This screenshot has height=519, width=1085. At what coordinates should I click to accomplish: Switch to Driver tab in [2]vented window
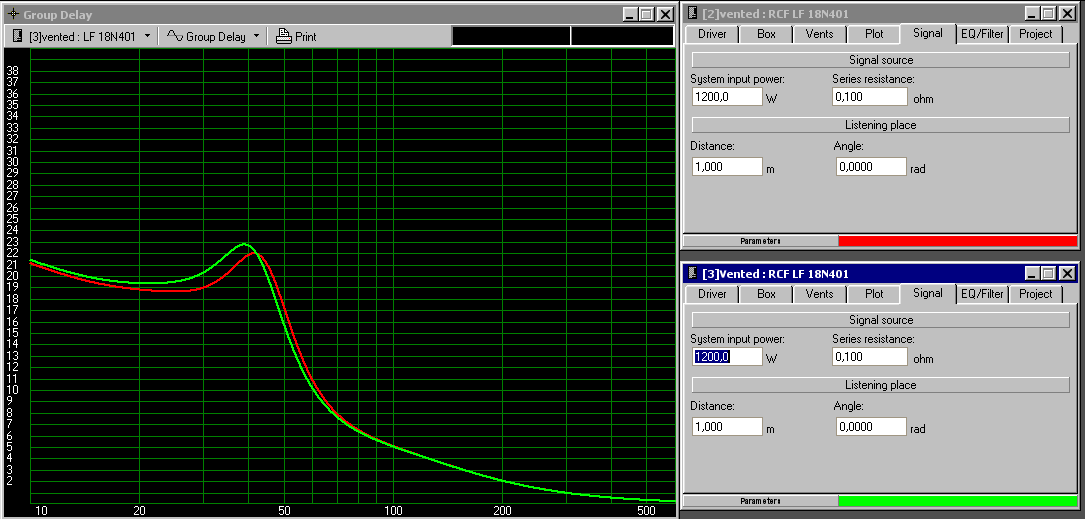tap(712, 34)
